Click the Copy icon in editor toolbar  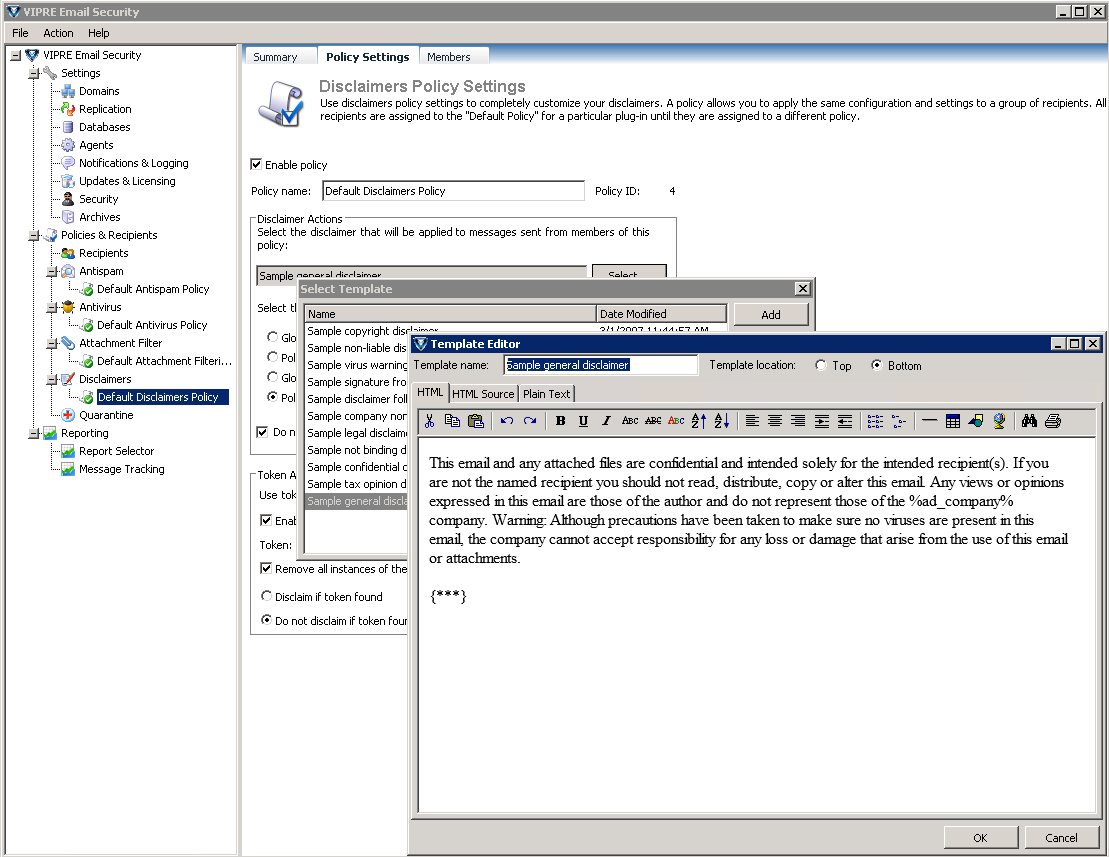[x=452, y=421]
